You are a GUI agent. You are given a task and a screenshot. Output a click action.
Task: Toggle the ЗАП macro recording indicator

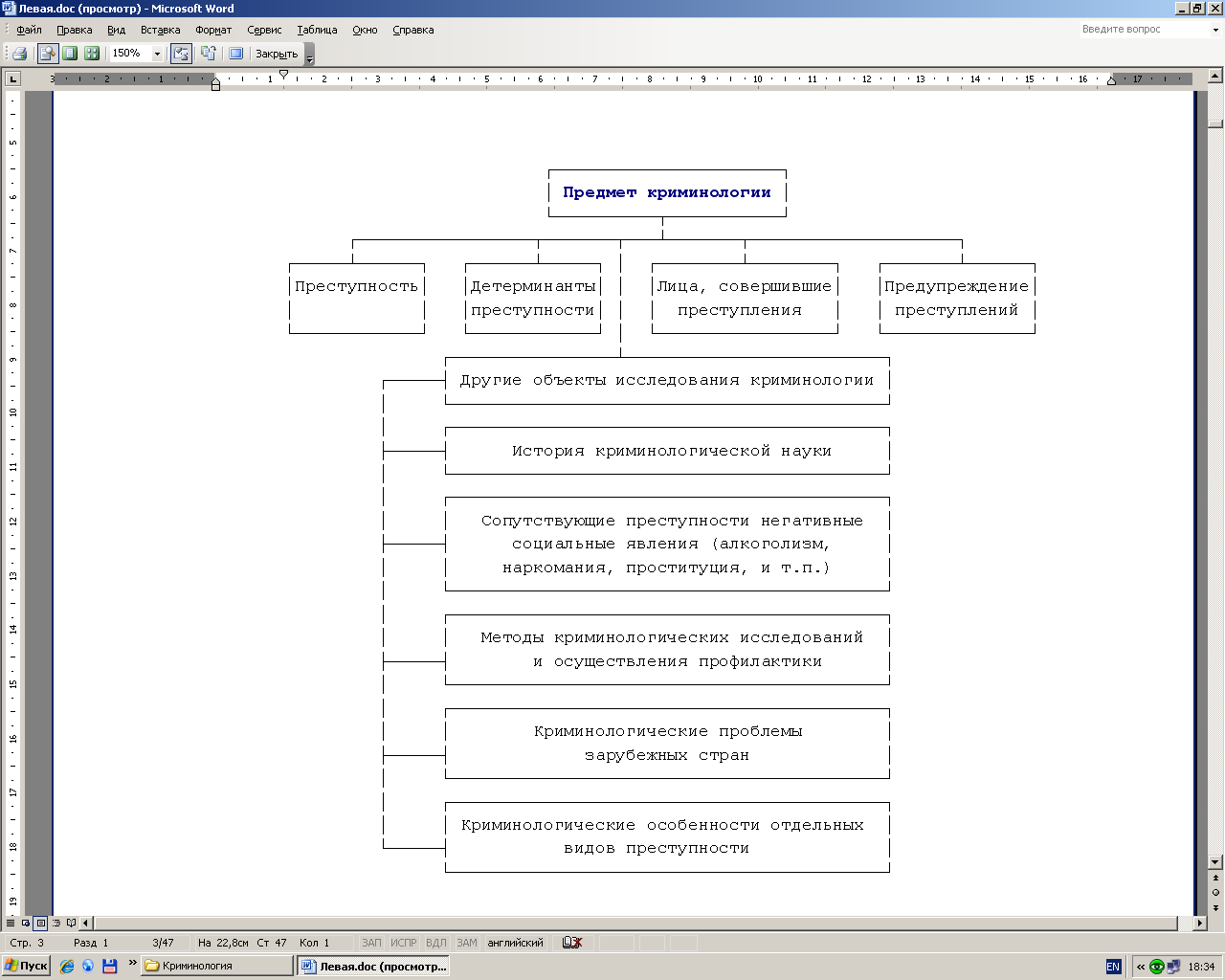click(371, 943)
